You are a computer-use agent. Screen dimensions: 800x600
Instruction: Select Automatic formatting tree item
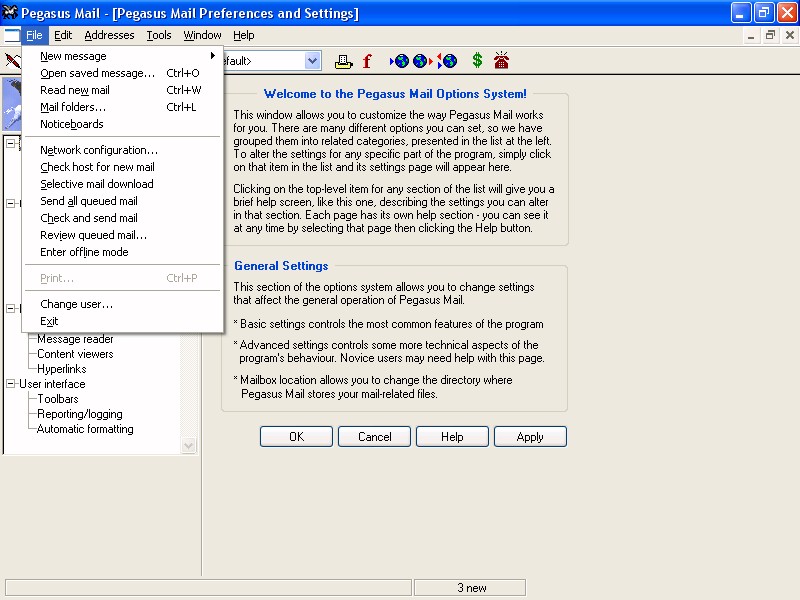[85, 429]
